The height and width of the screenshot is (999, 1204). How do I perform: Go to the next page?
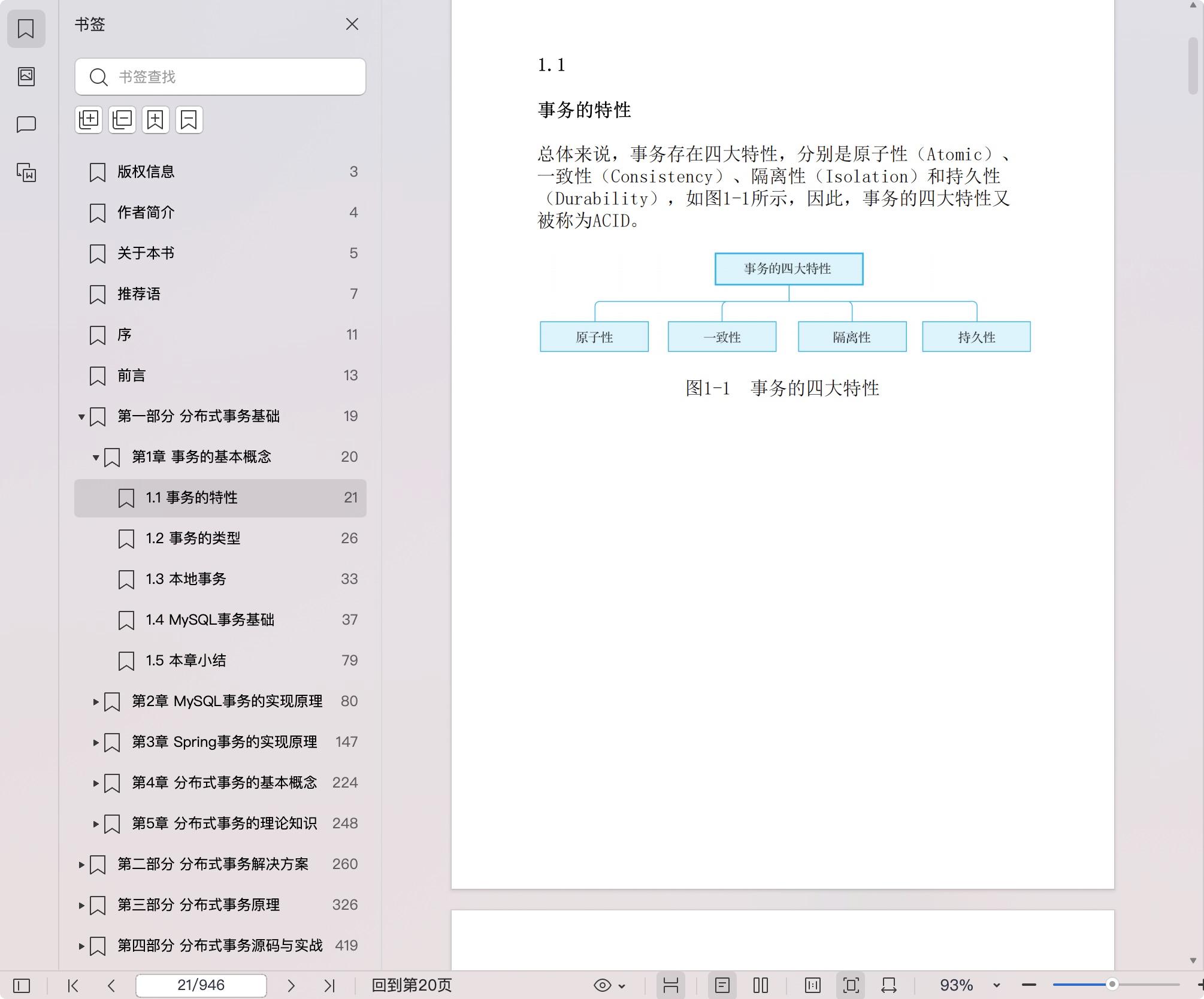291,985
